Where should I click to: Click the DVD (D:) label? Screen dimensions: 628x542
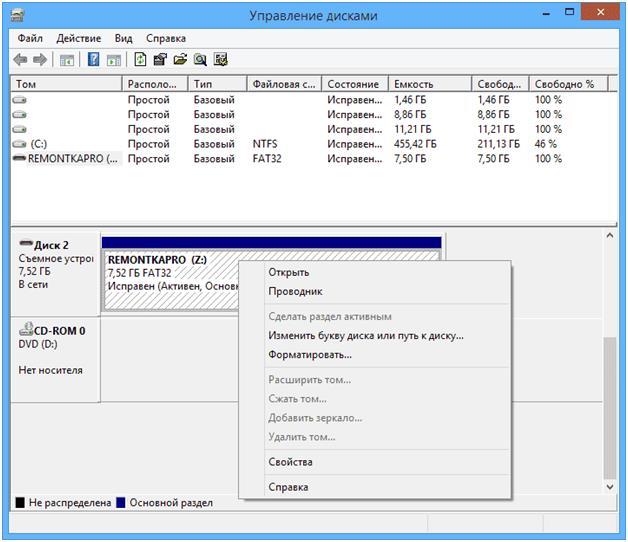click(x=38, y=344)
